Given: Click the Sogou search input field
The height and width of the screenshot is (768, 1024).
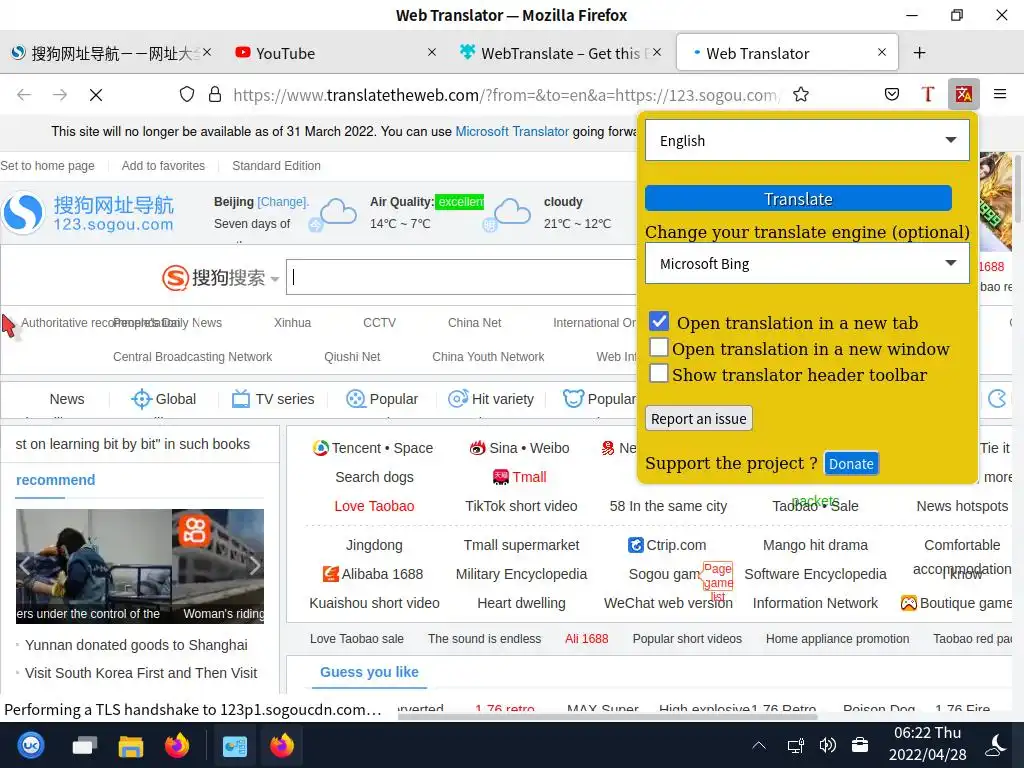Looking at the screenshot, I should coord(461,277).
